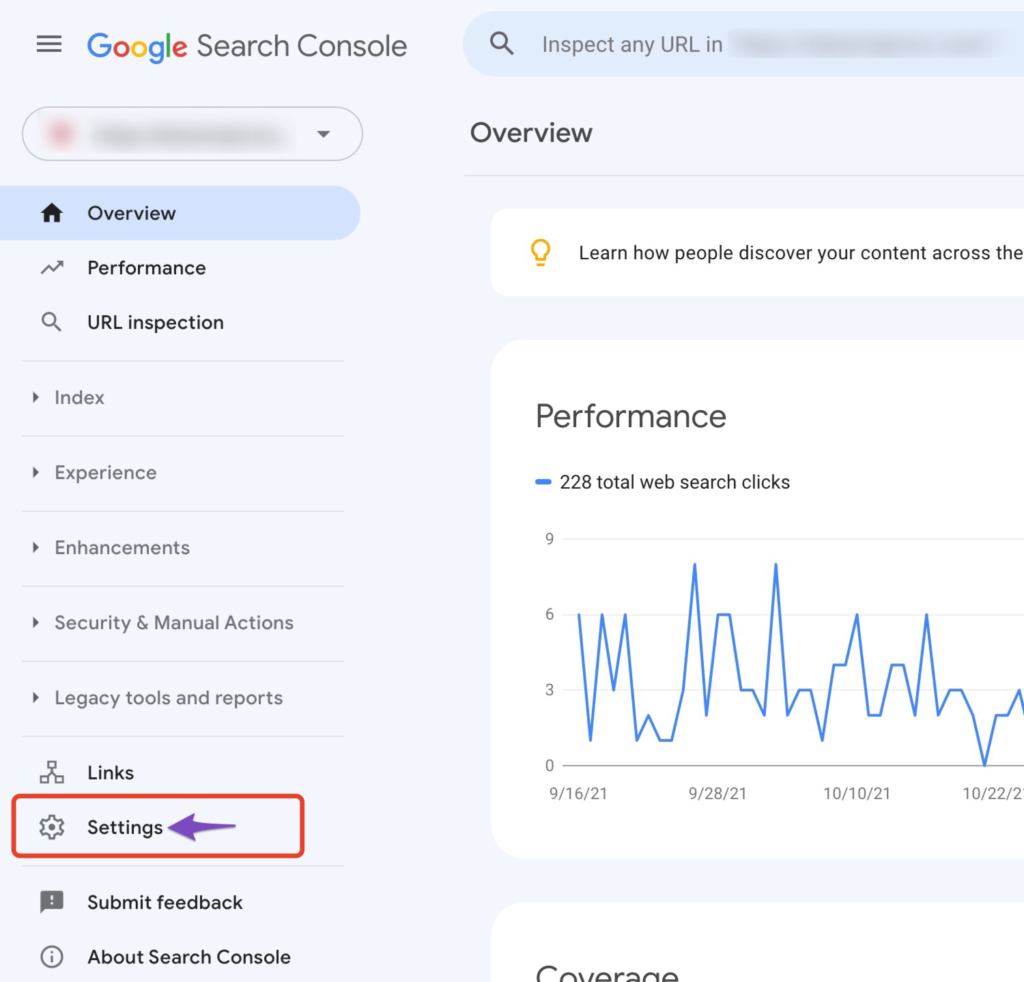This screenshot has width=1024, height=982.
Task: Open Settings from the sidebar
Action: point(125,828)
